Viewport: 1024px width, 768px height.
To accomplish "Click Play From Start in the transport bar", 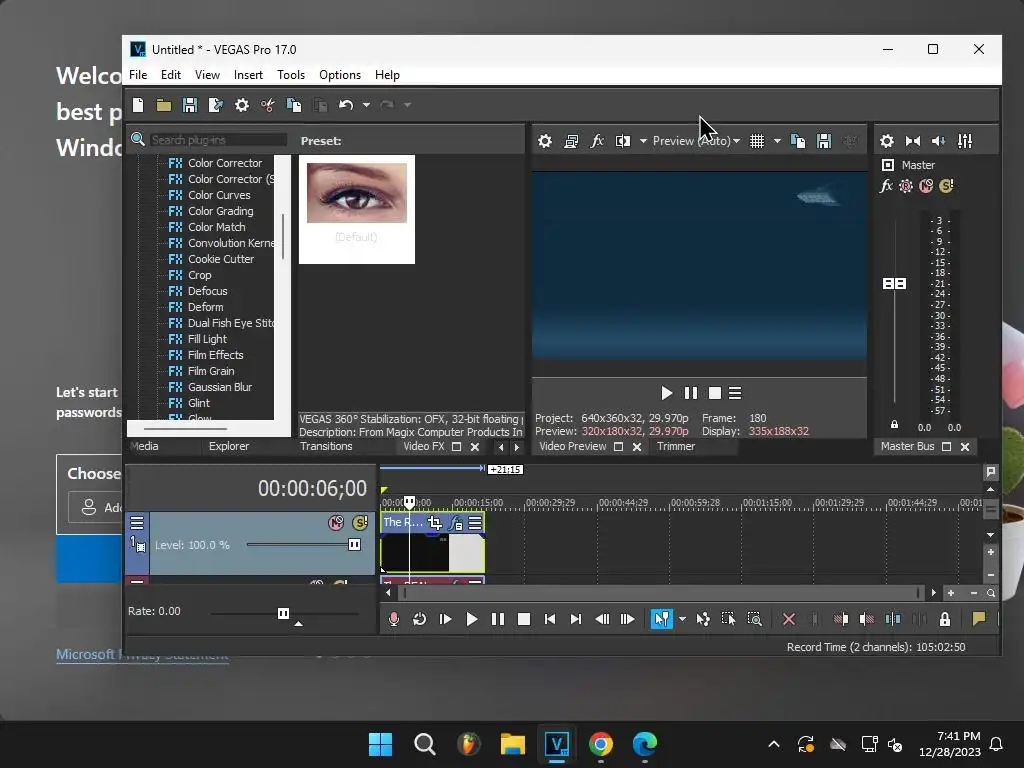I will (445, 619).
